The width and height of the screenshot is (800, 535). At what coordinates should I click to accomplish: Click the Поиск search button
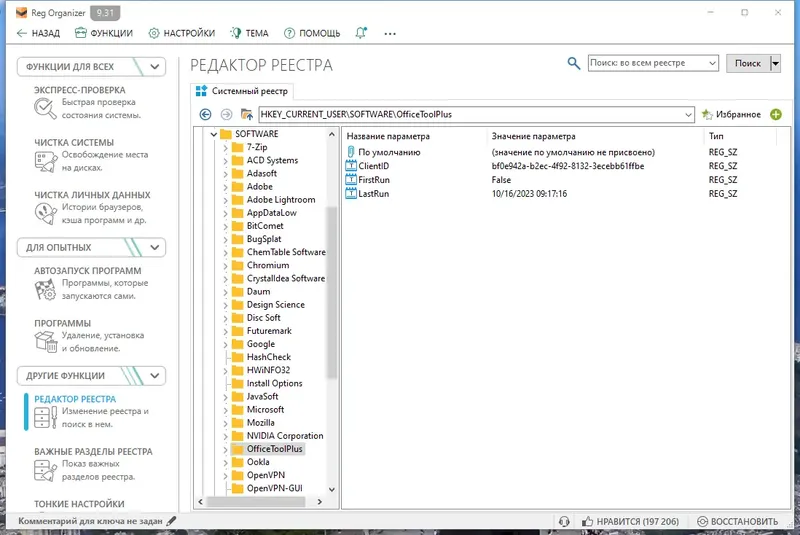click(747, 63)
